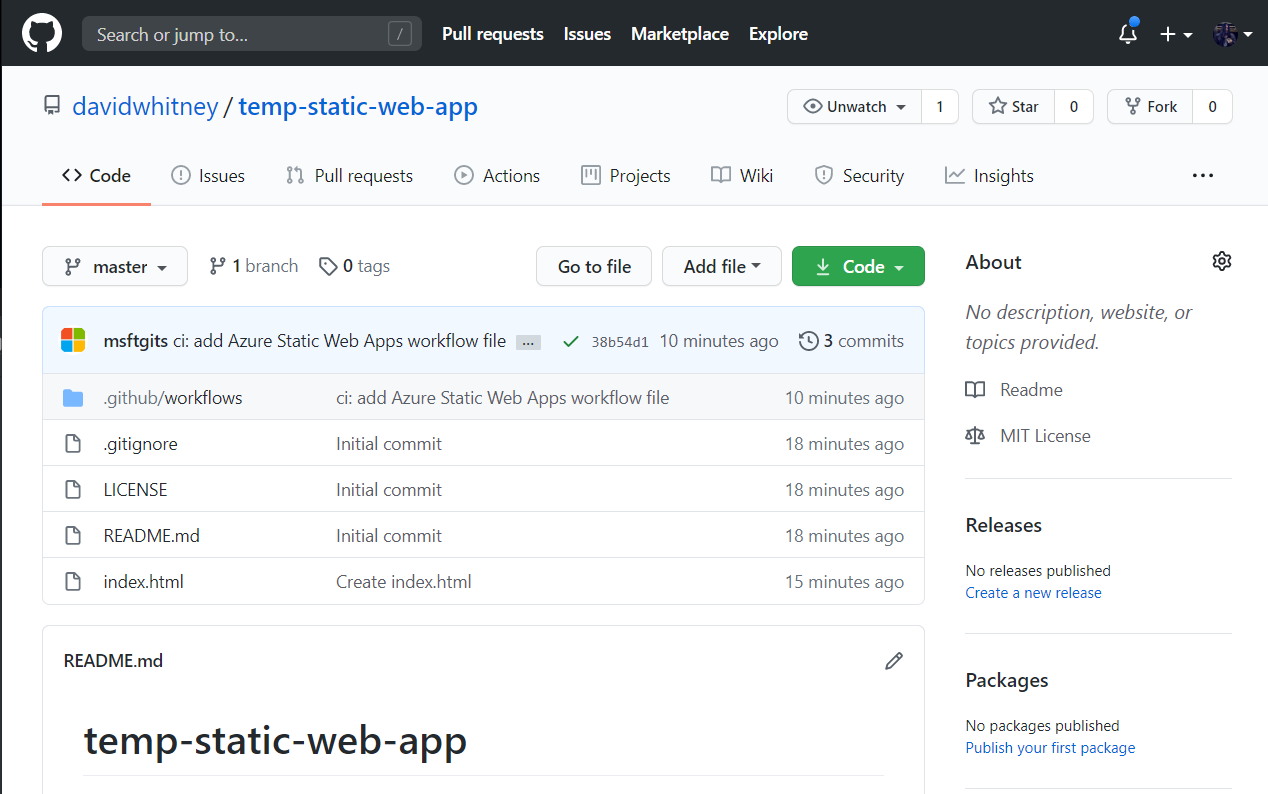The height and width of the screenshot is (794, 1268).
Task: Click the .github/workflows folder icon
Action: click(73, 398)
